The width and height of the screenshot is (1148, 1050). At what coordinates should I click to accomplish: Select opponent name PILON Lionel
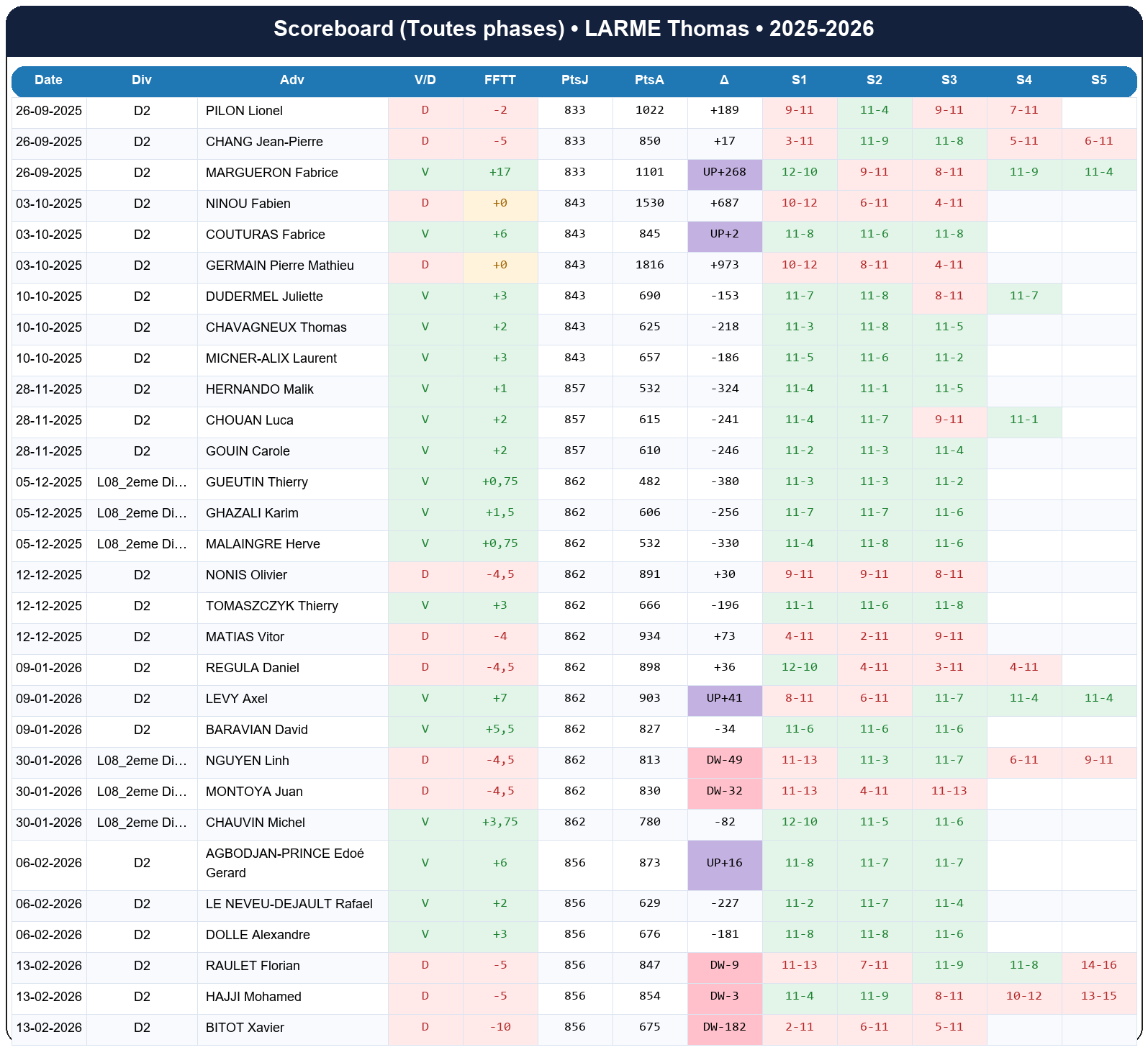tap(244, 111)
